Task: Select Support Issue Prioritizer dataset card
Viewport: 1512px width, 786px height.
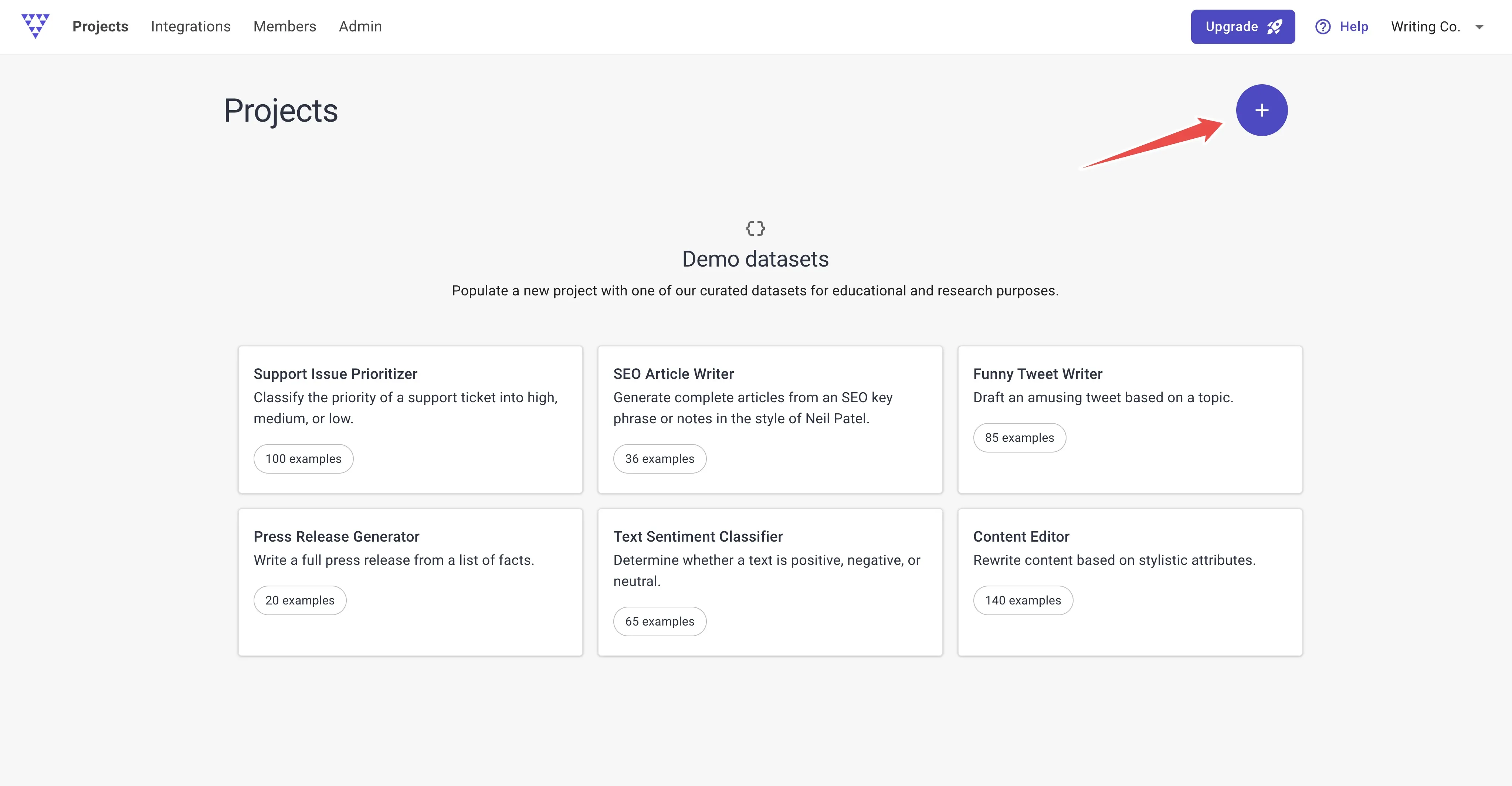Action: point(410,420)
